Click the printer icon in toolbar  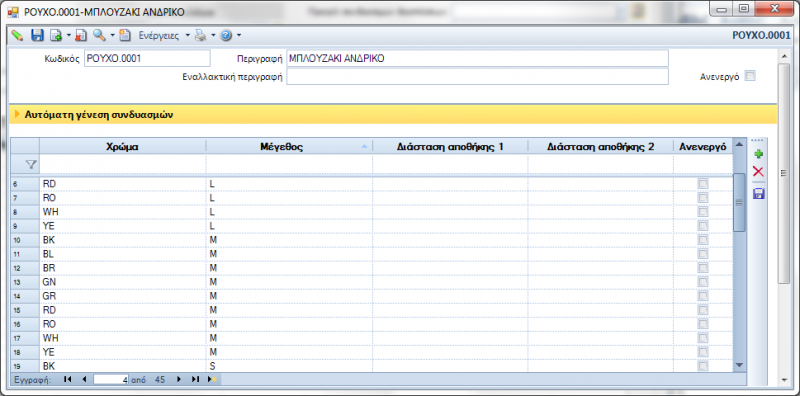click(x=200, y=35)
